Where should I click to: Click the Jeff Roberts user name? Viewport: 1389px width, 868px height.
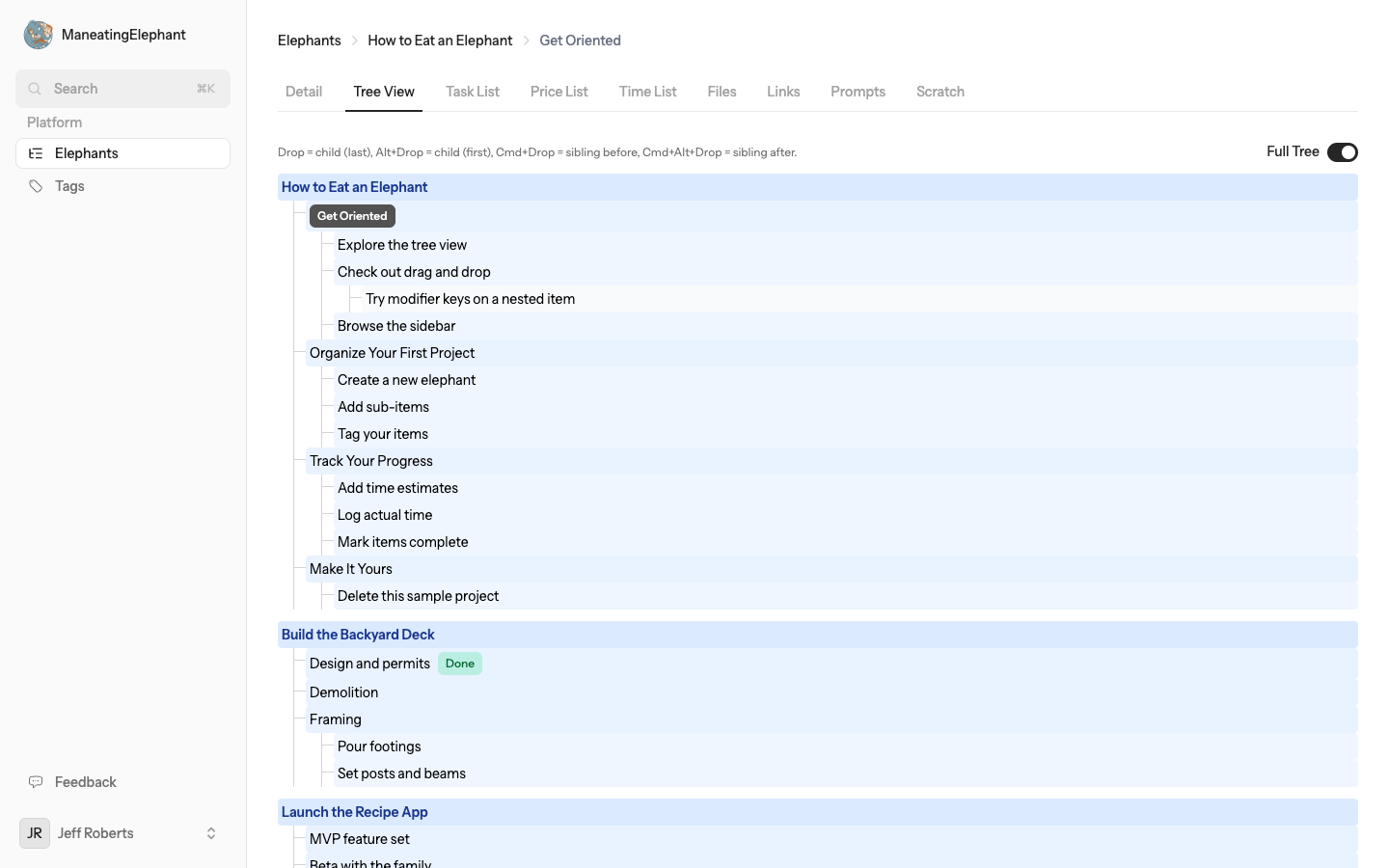point(95,833)
